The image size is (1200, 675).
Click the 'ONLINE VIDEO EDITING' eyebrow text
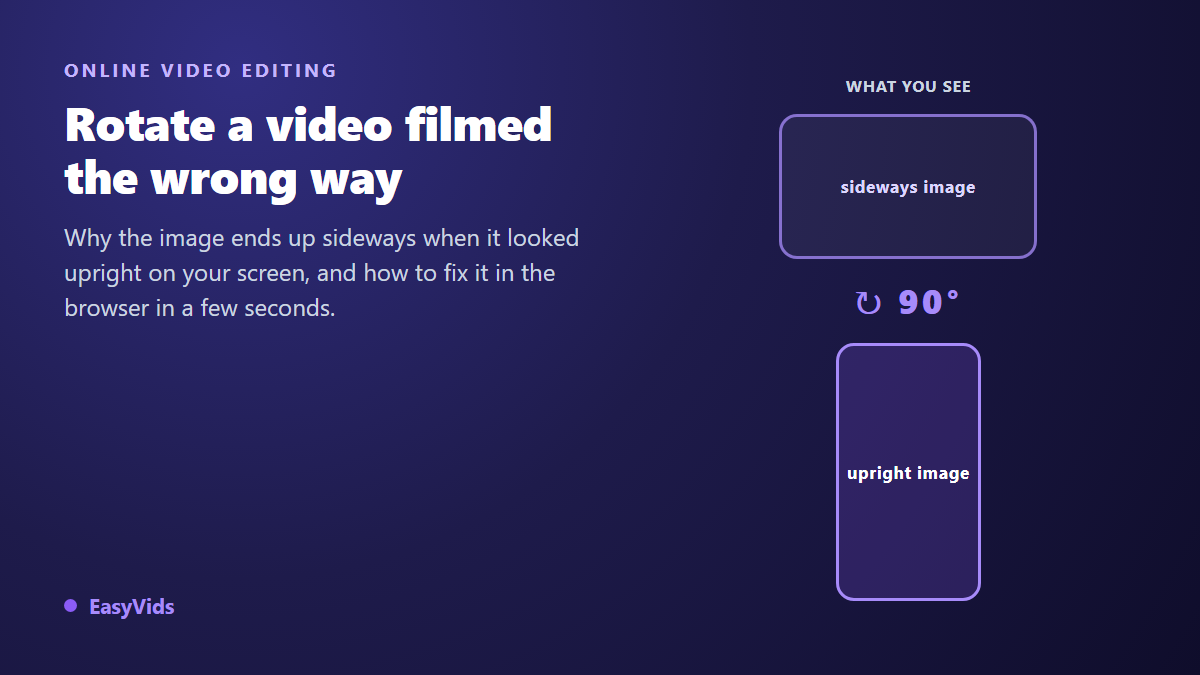(201, 71)
